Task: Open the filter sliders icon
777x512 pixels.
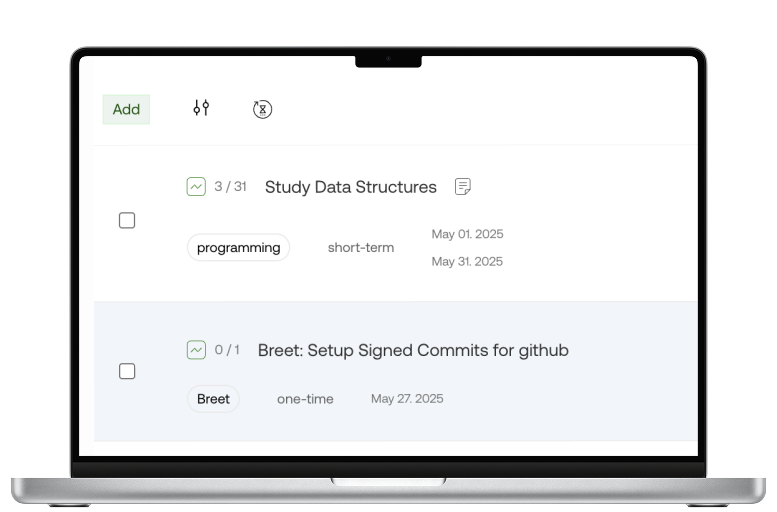Action: (201, 108)
